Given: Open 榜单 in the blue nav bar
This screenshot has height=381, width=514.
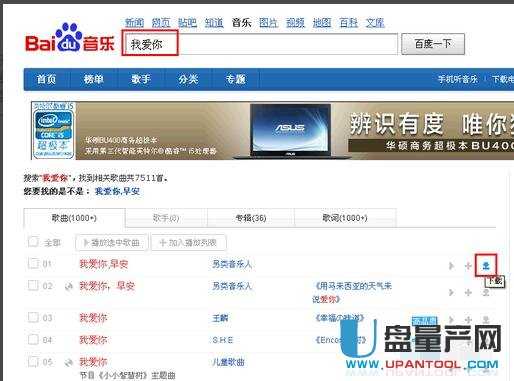Looking at the screenshot, I should (94, 79).
